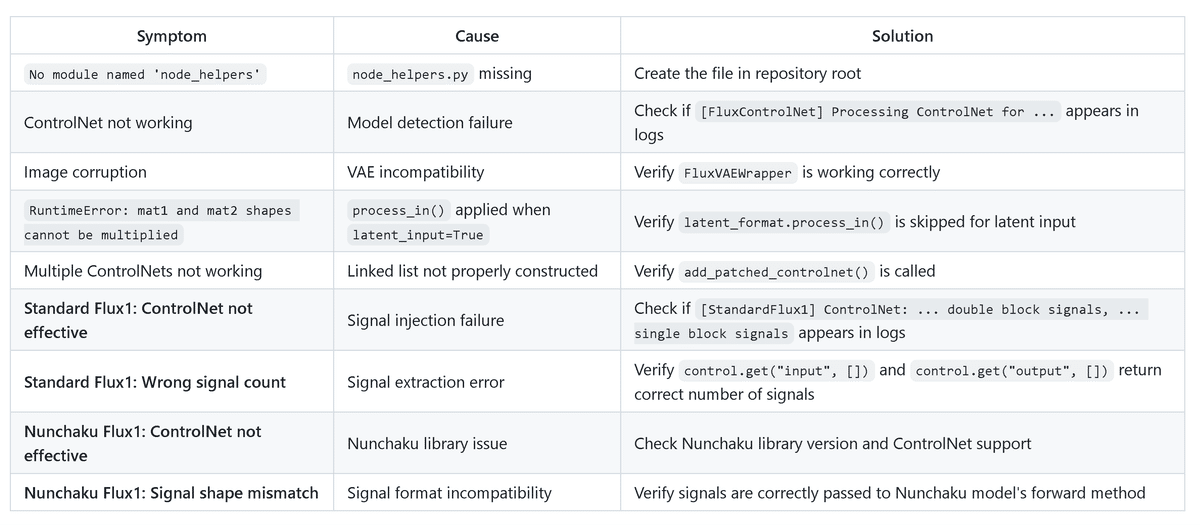
Task: Click the Symptom column header
Action: [171, 36]
